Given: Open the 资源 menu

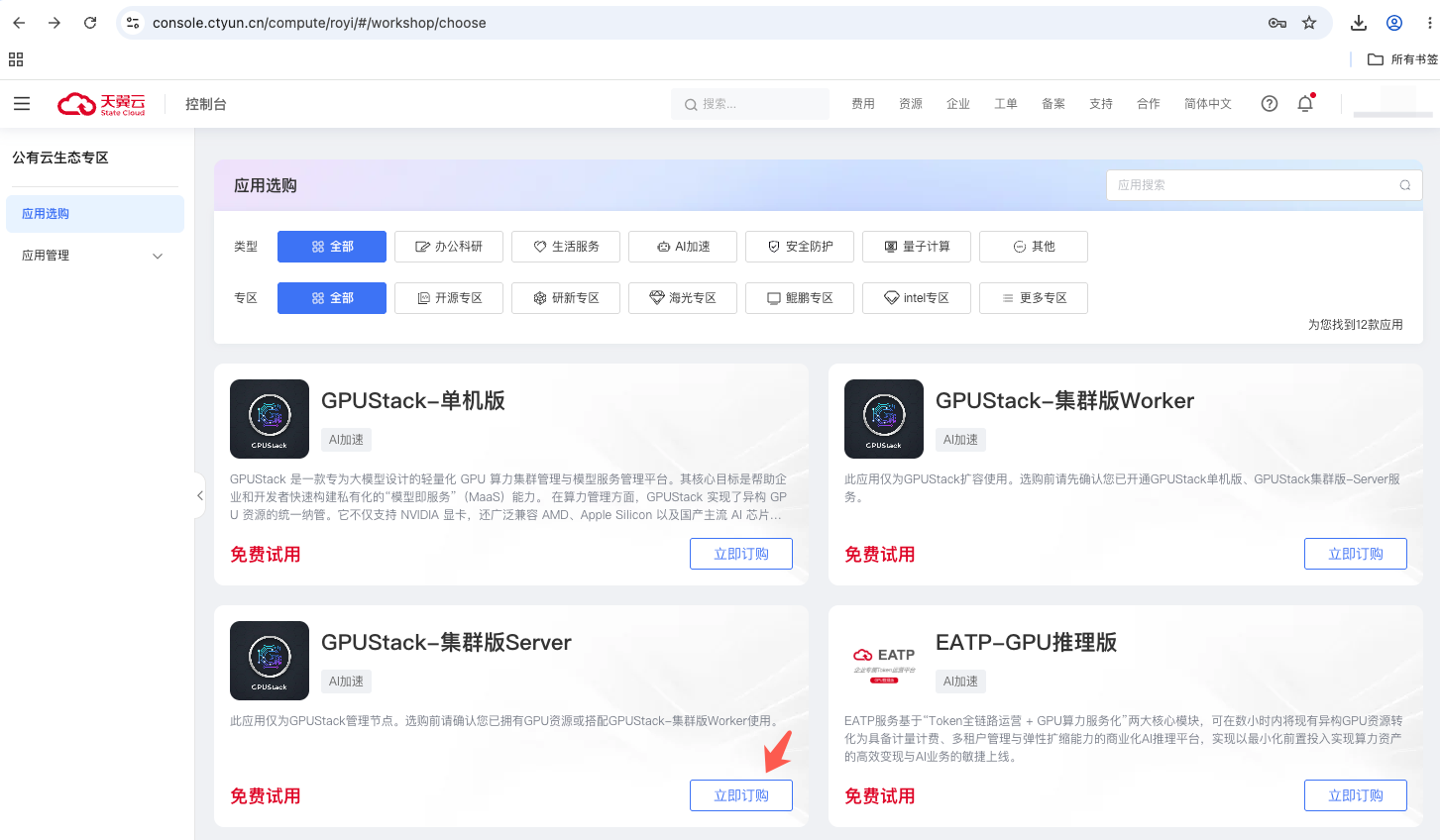Looking at the screenshot, I should (911, 104).
